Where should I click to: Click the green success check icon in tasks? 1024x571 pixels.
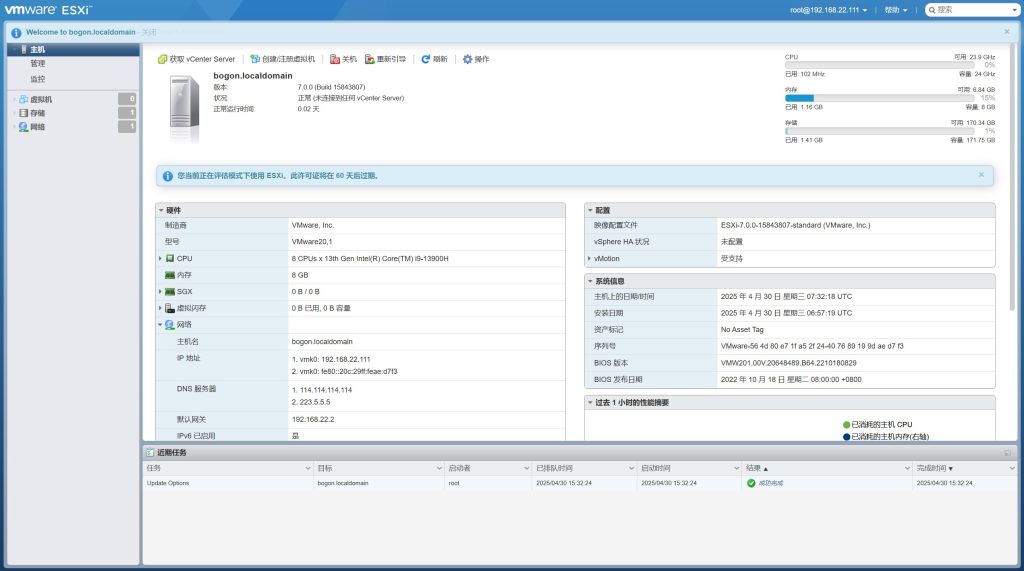click(x=751, y=483)
